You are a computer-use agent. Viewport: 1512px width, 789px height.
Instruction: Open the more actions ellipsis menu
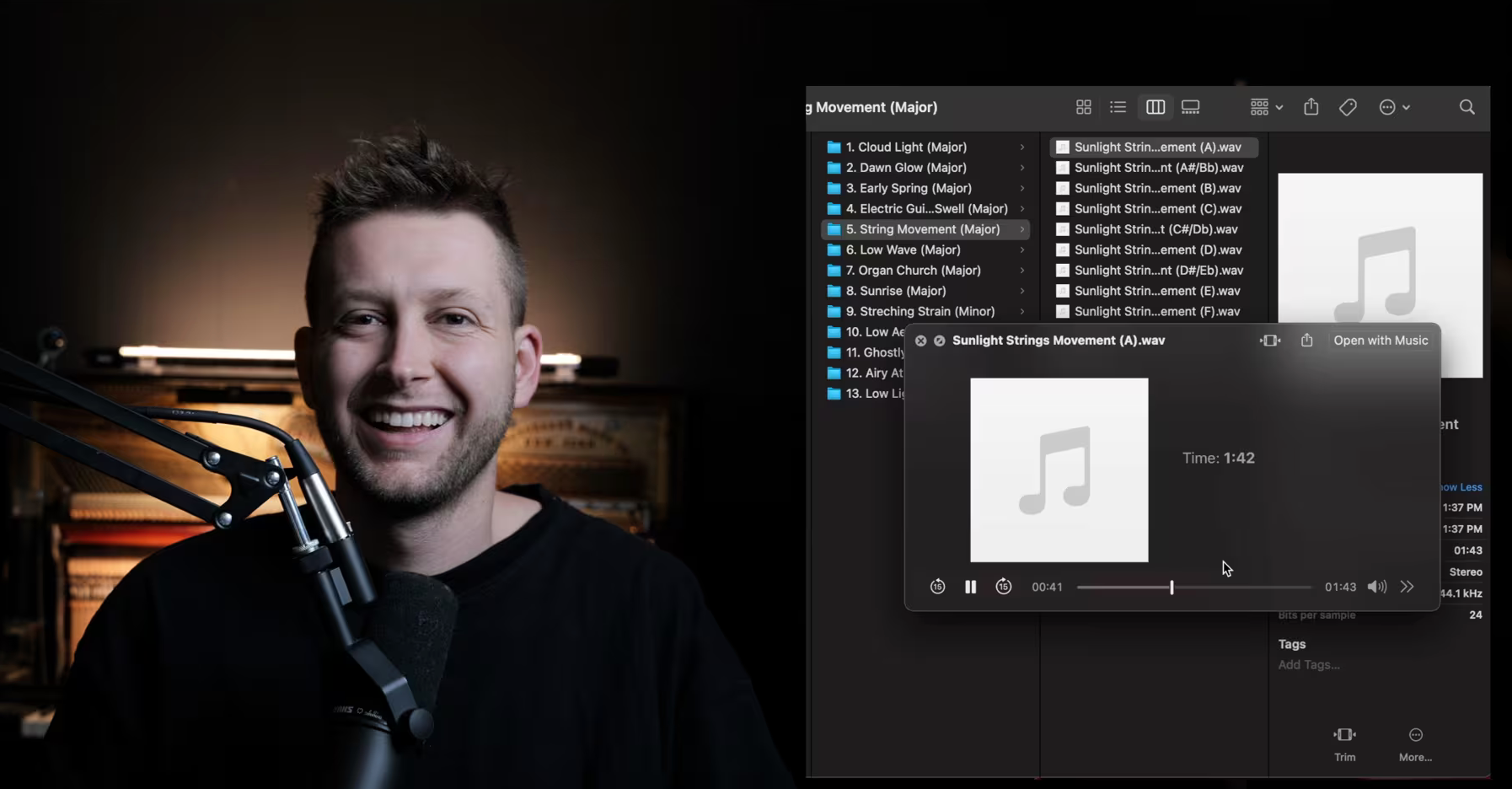coord(1394,107)
